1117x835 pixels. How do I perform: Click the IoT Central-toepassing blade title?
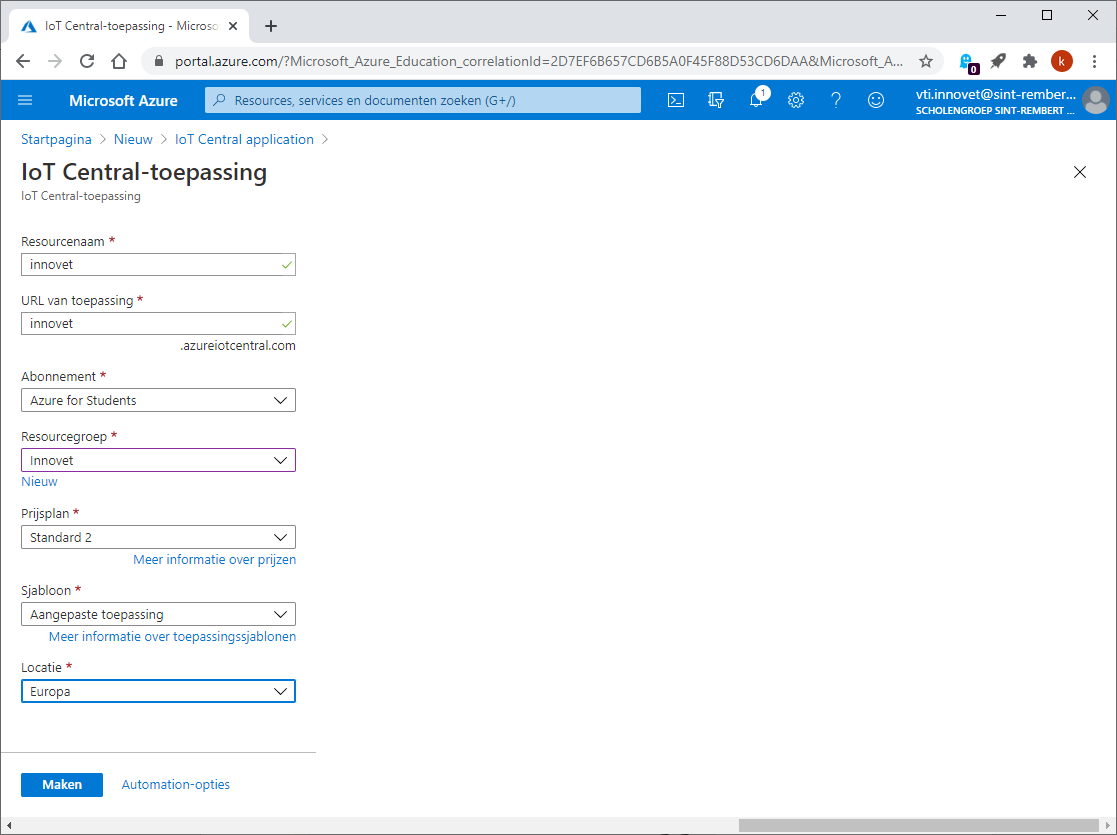(144, 172)
